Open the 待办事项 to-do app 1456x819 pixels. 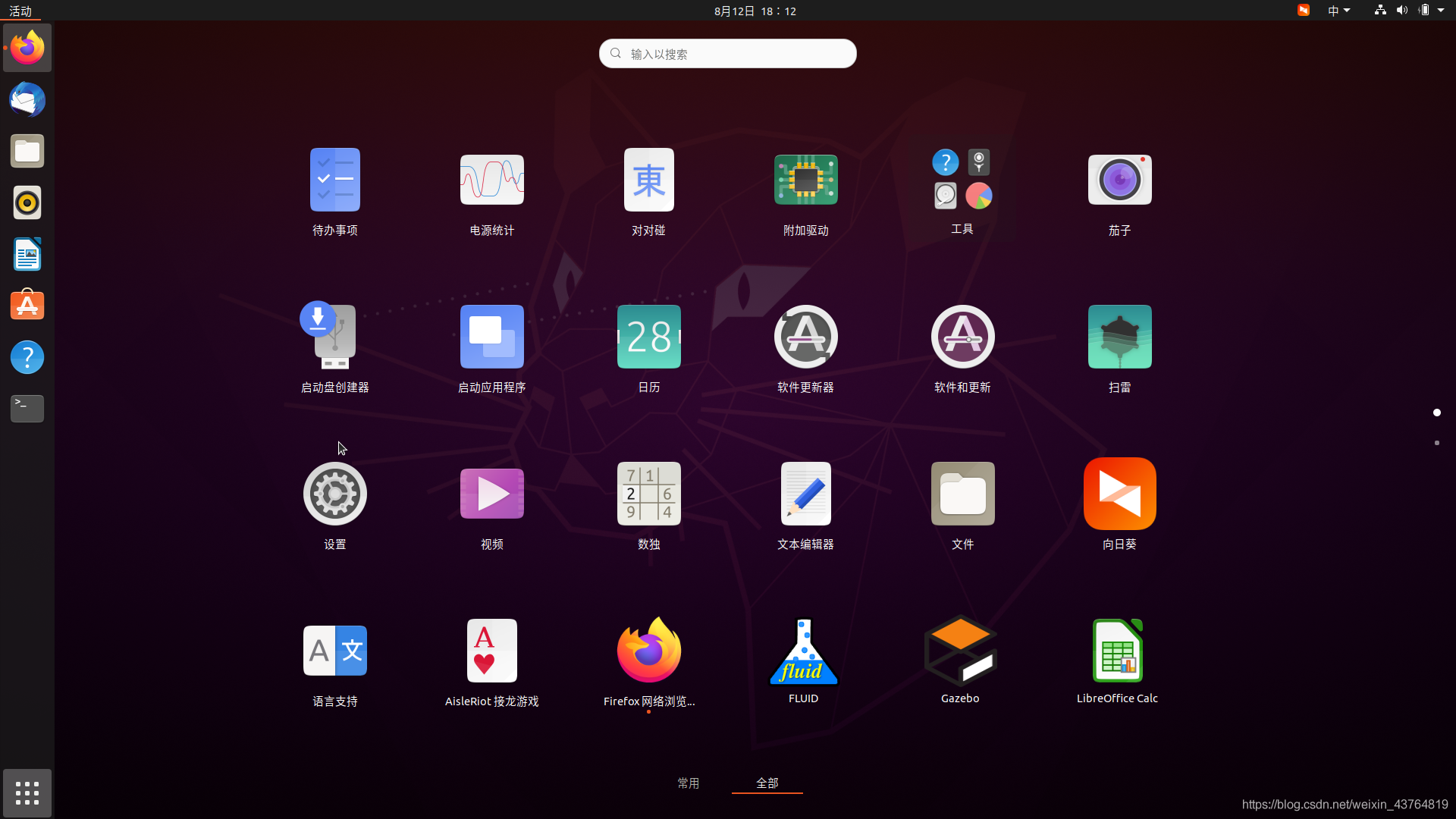pos(334,180)
